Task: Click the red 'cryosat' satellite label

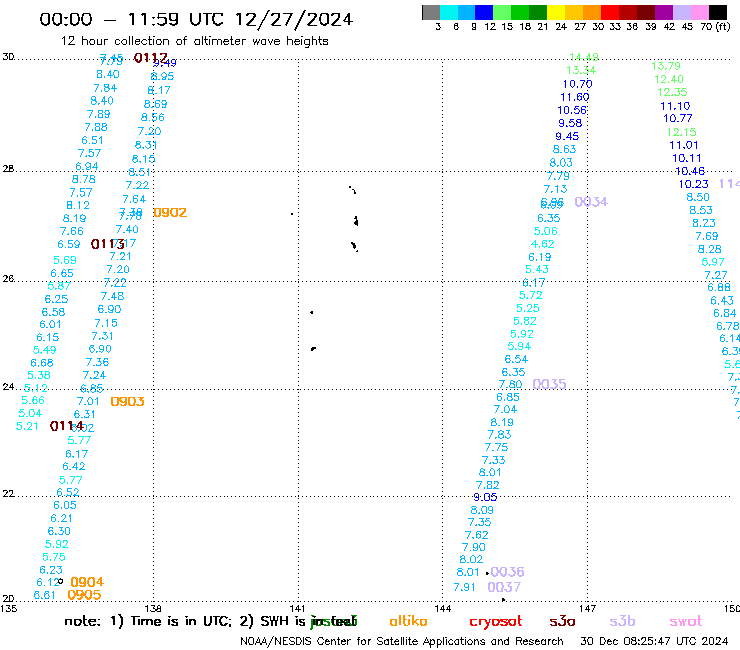Action: coord(496,622)
